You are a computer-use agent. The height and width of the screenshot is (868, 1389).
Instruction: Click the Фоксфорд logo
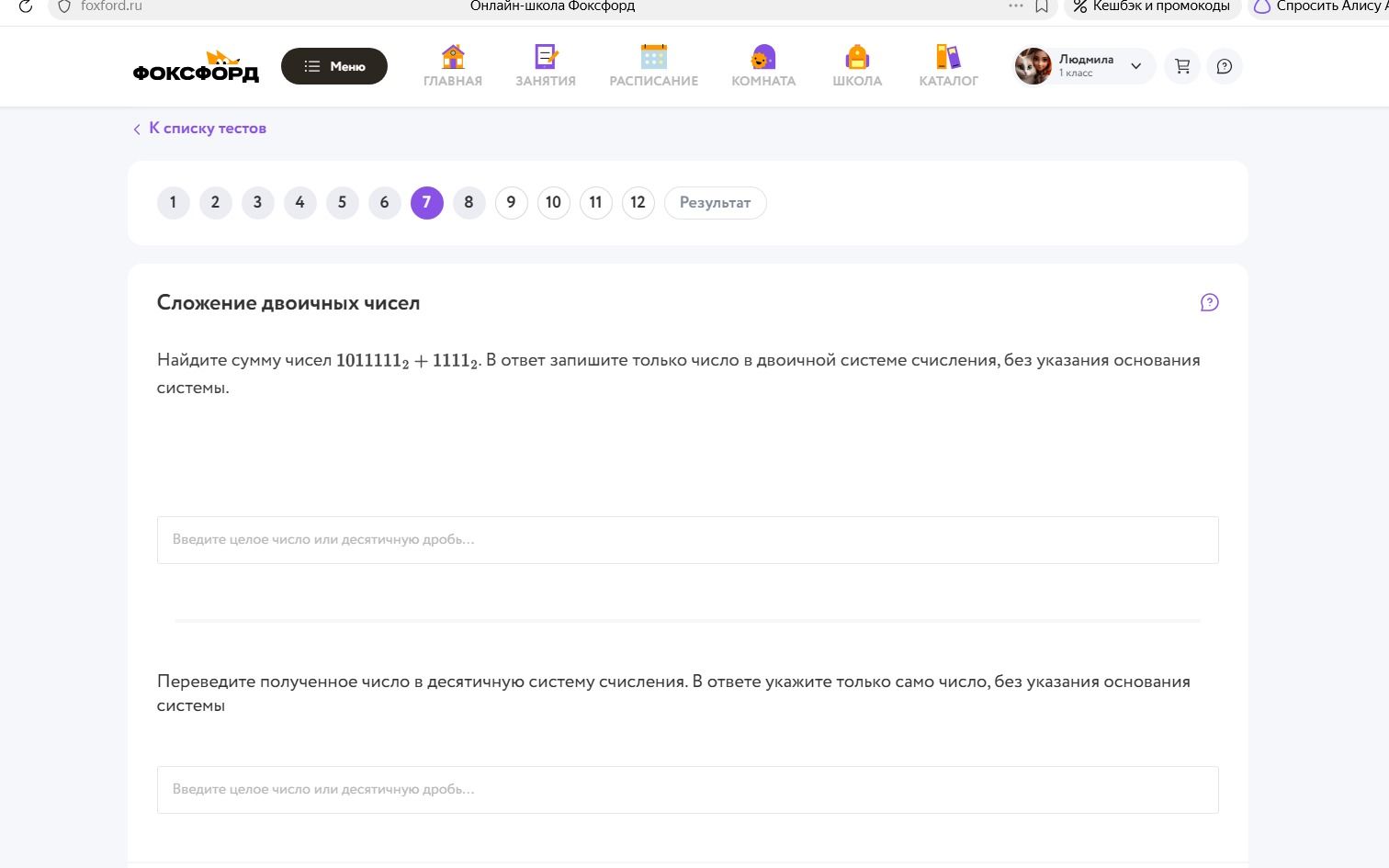point(196,67)
